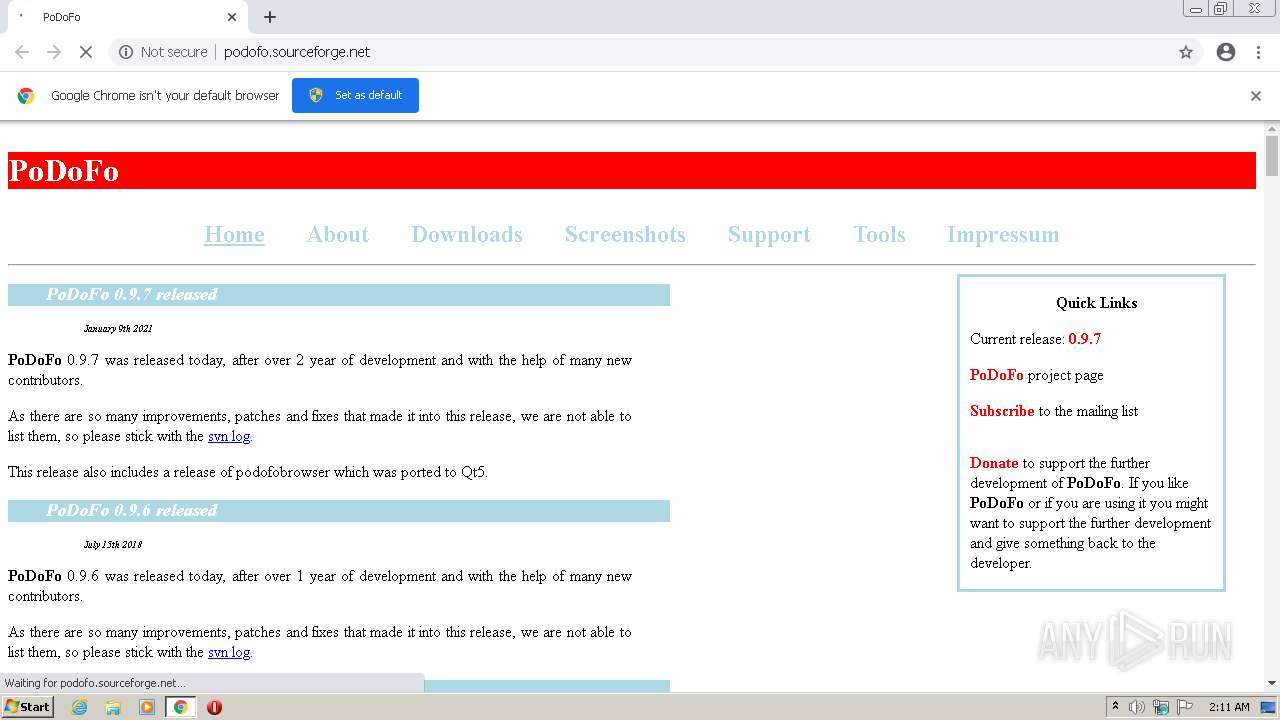Open the Downloads navigation link
This screenshot has height=720, width=1280.
467,234
